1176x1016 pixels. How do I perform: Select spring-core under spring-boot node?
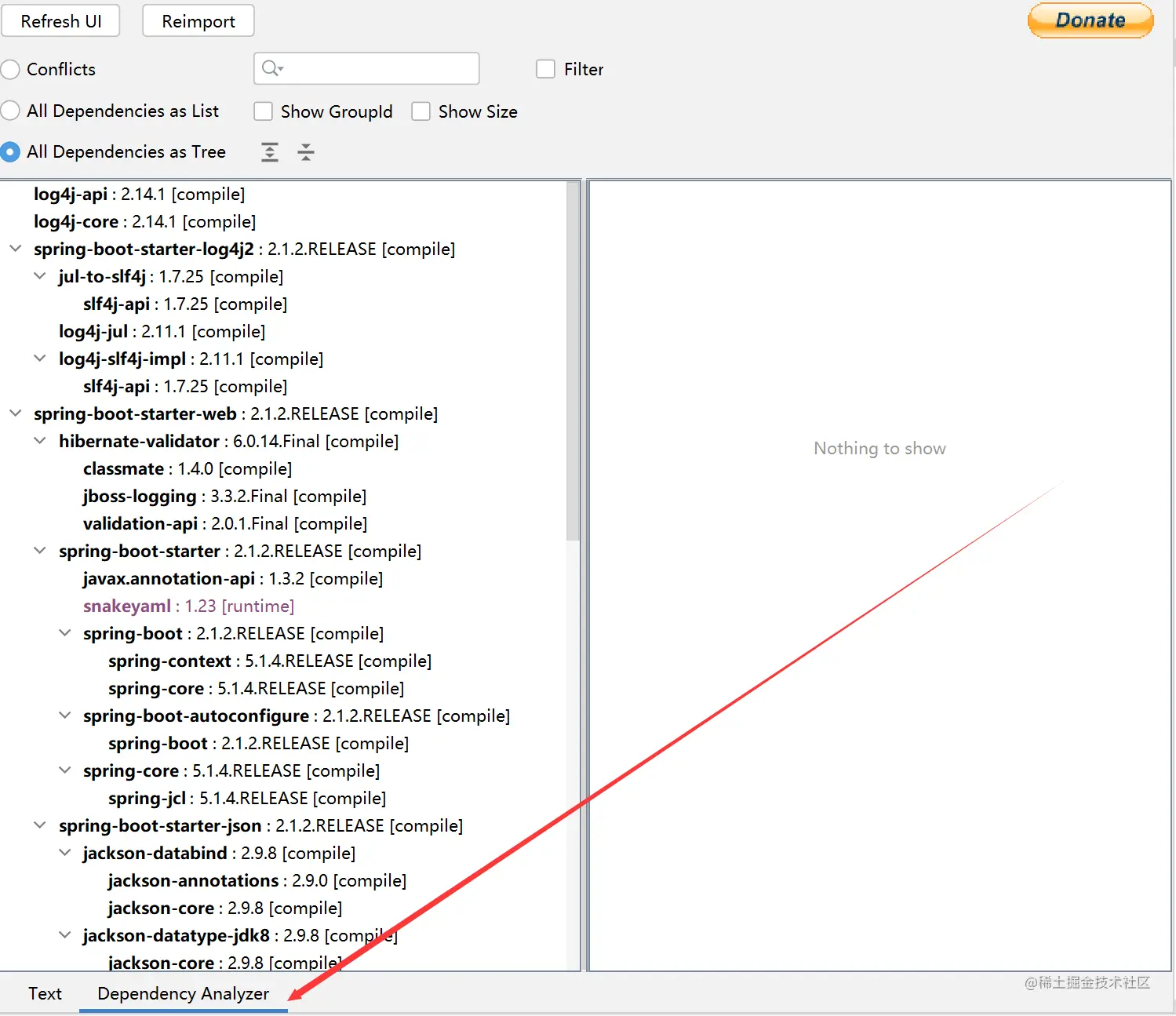point(257,688)
